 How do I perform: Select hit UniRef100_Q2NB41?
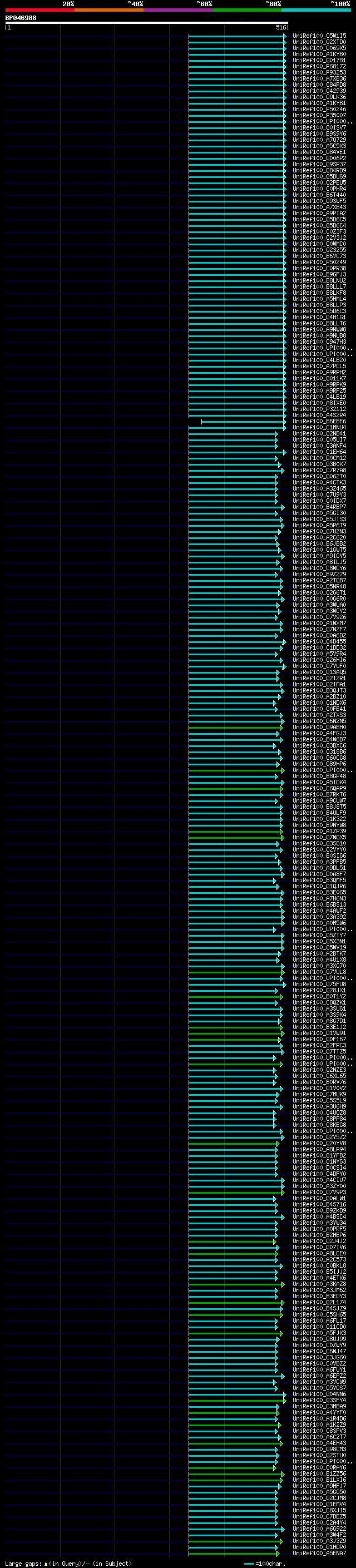coord(319,434)
